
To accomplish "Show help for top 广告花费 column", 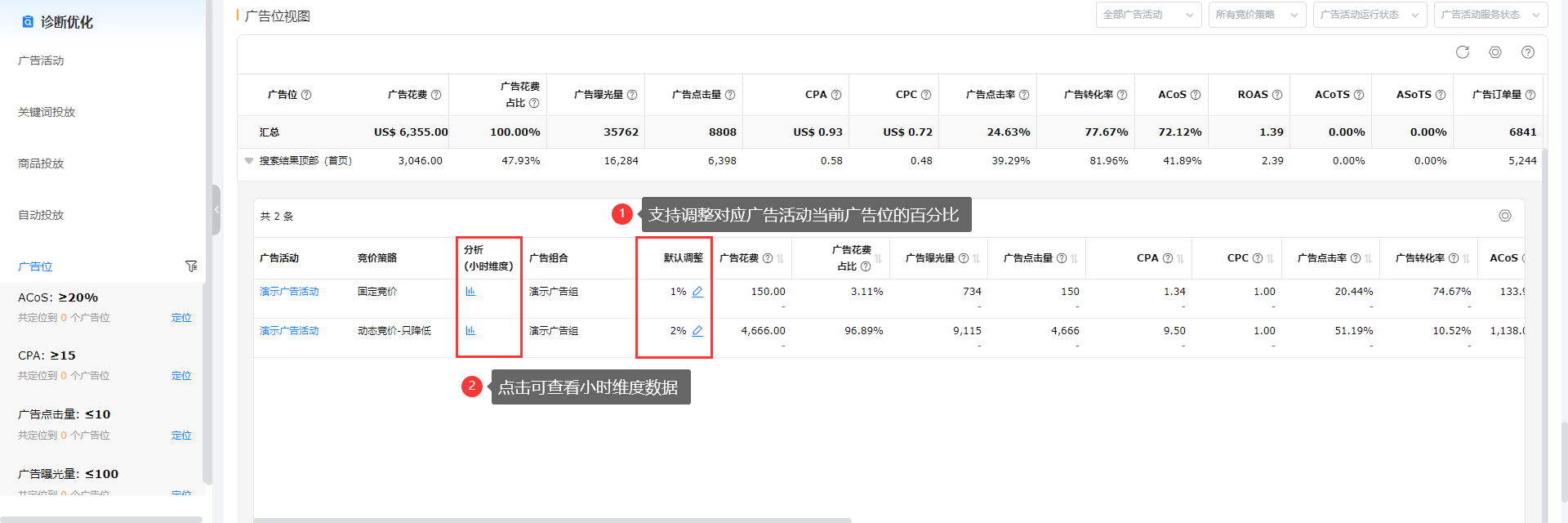I will pos(436,95).
